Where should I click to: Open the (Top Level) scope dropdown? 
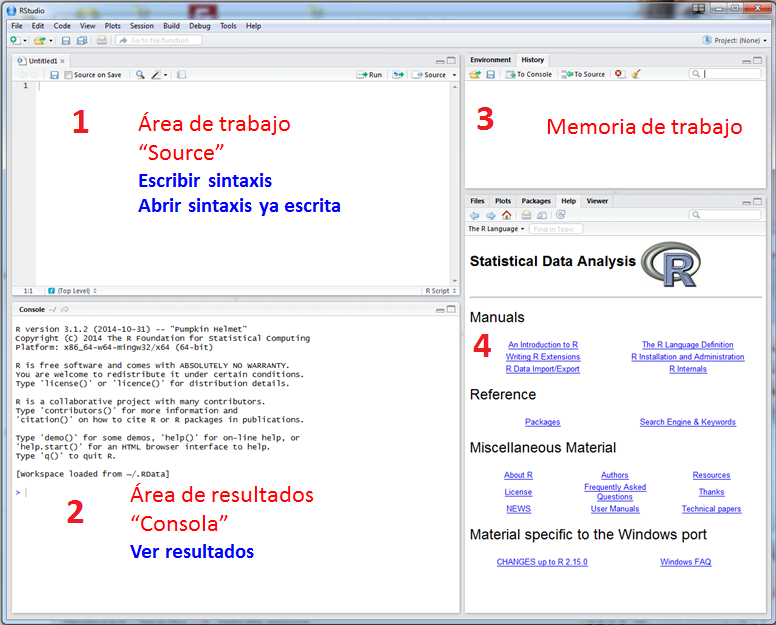pyautogui.click(x=72, y=291)
